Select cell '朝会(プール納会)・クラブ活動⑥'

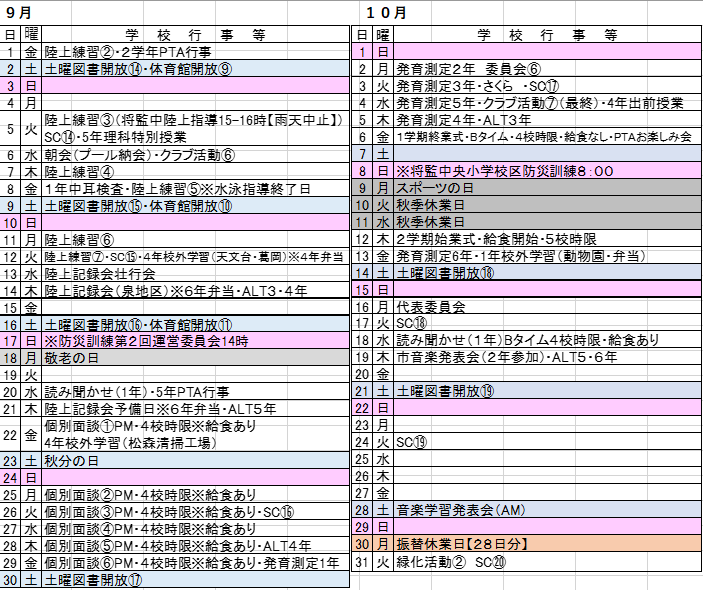195,155
